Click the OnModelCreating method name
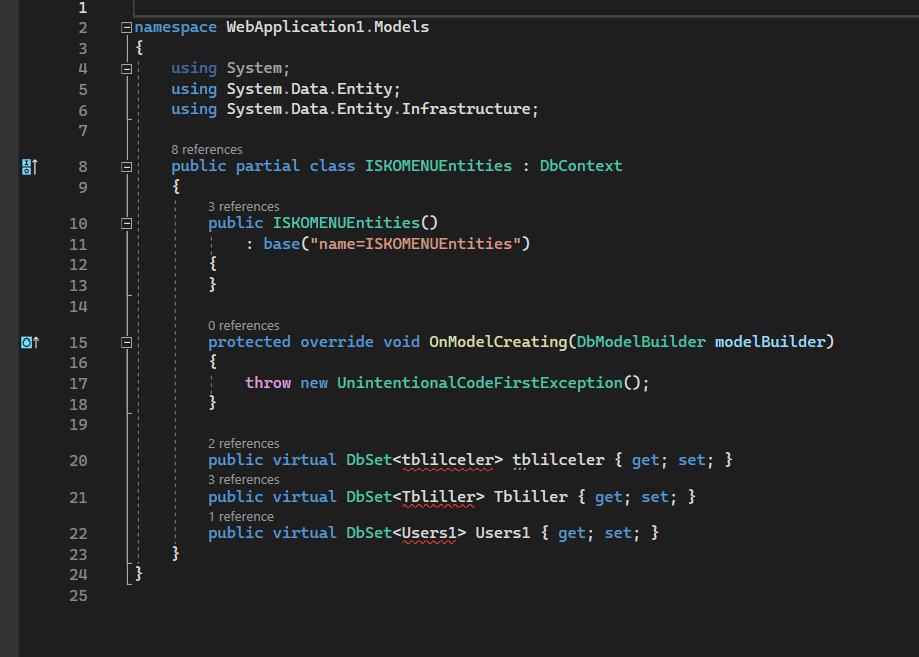Screen dimensions: 919x657 coord(498,342)
